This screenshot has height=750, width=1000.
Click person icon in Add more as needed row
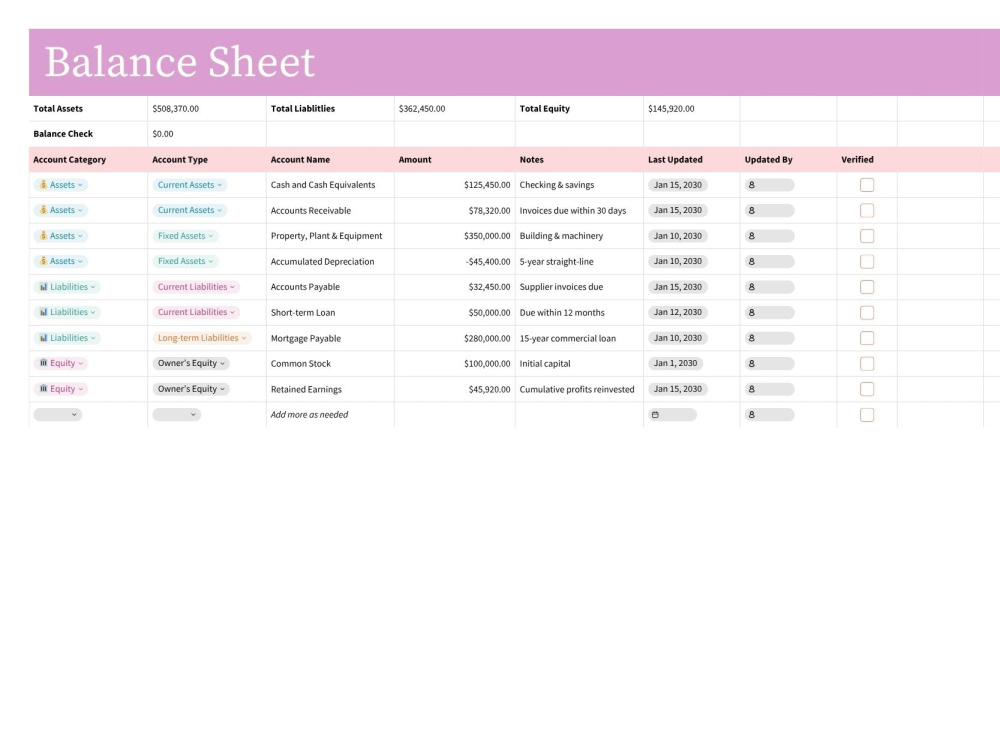coord(751,415)
